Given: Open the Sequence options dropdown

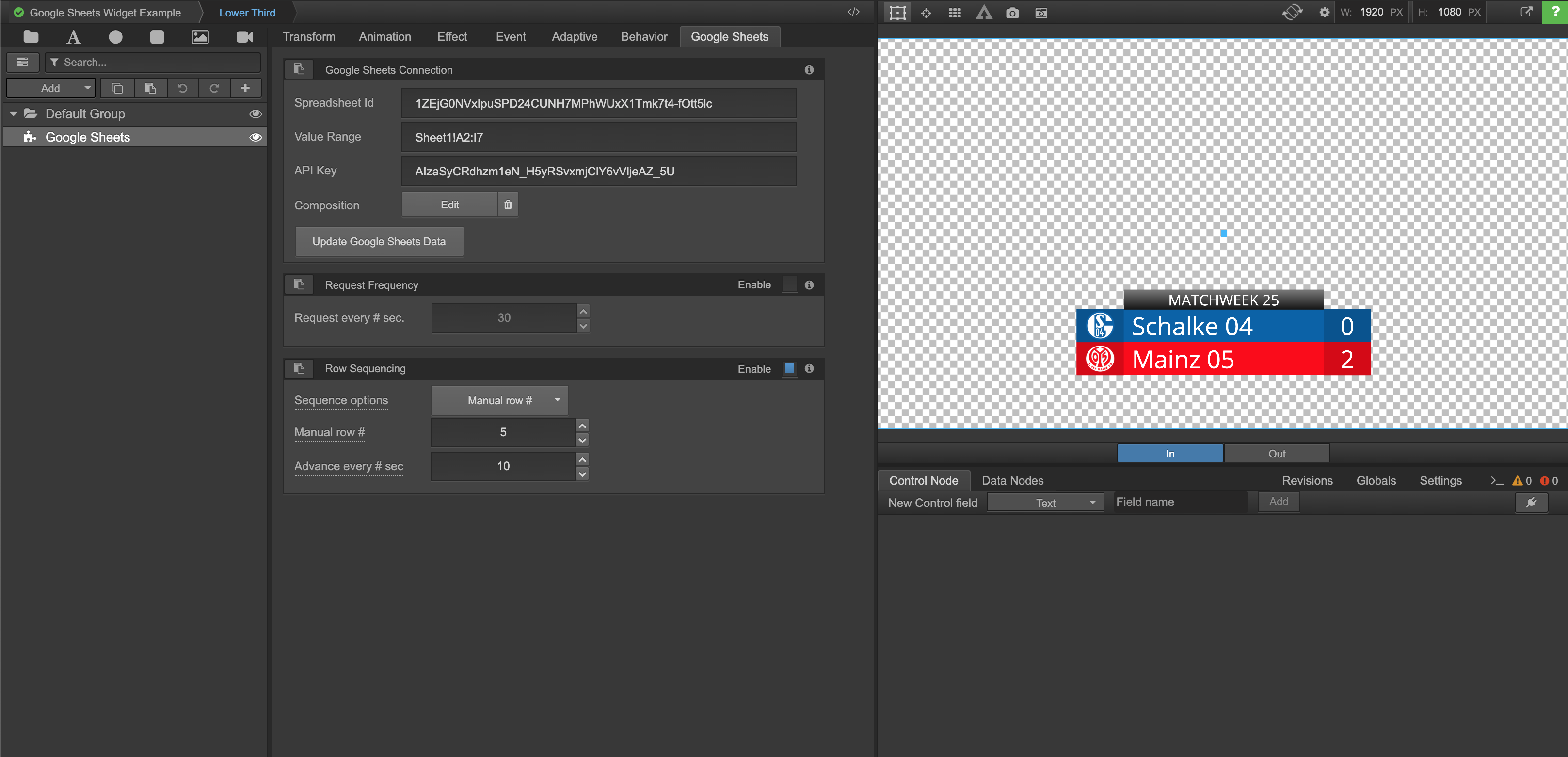Looking at the screenshot, I should point(500,400).
